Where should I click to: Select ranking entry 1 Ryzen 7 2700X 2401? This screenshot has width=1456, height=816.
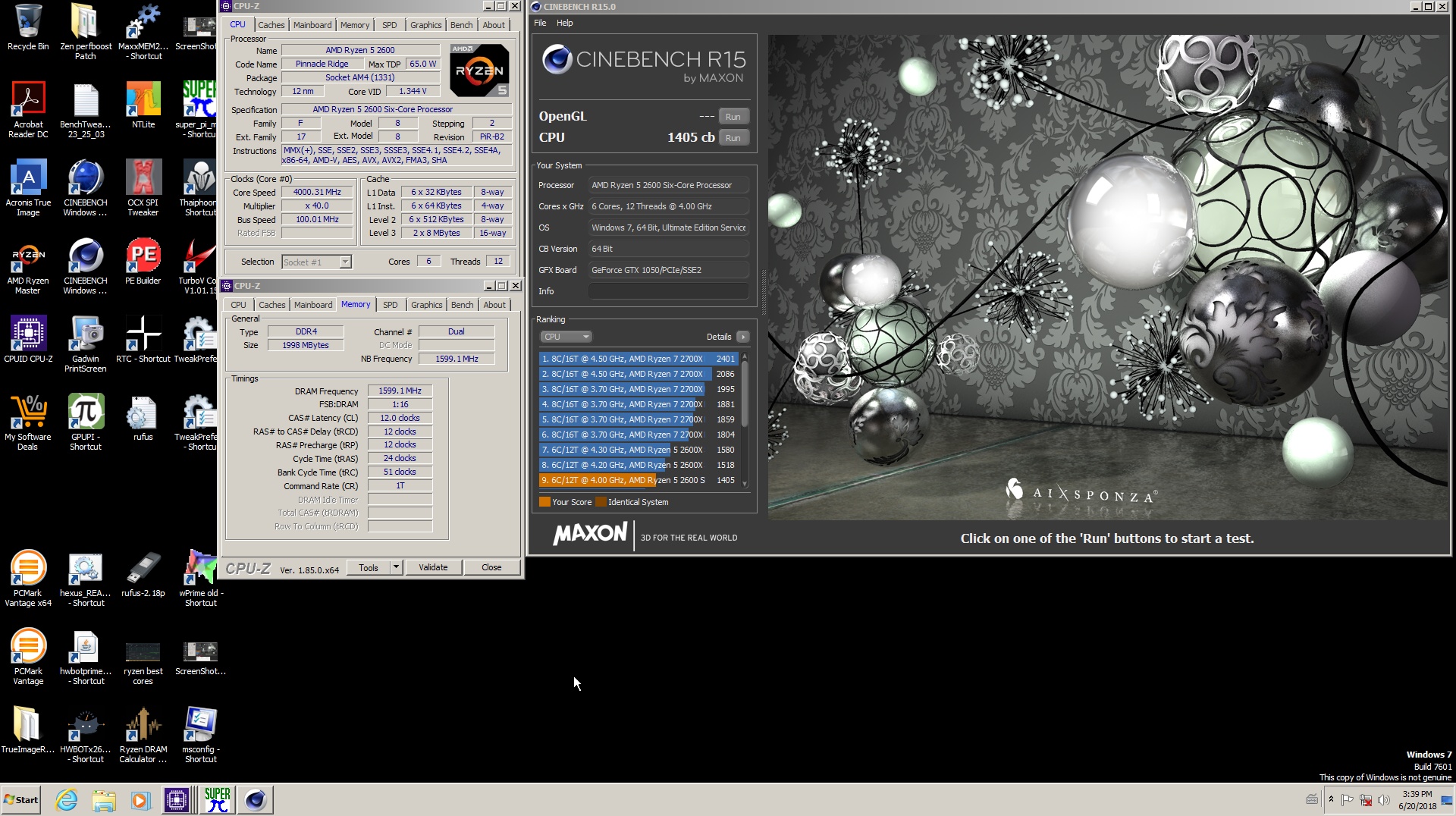click(639, 359)
